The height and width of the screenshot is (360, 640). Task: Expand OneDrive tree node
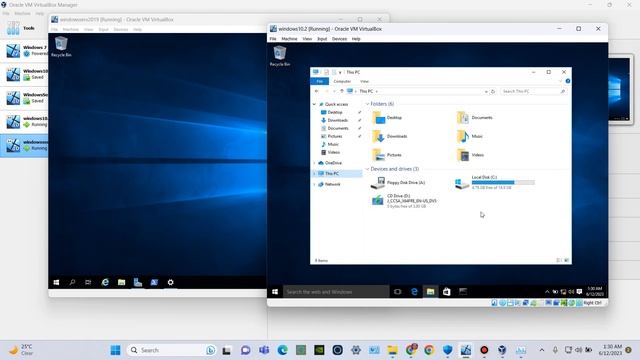(314, 163)
